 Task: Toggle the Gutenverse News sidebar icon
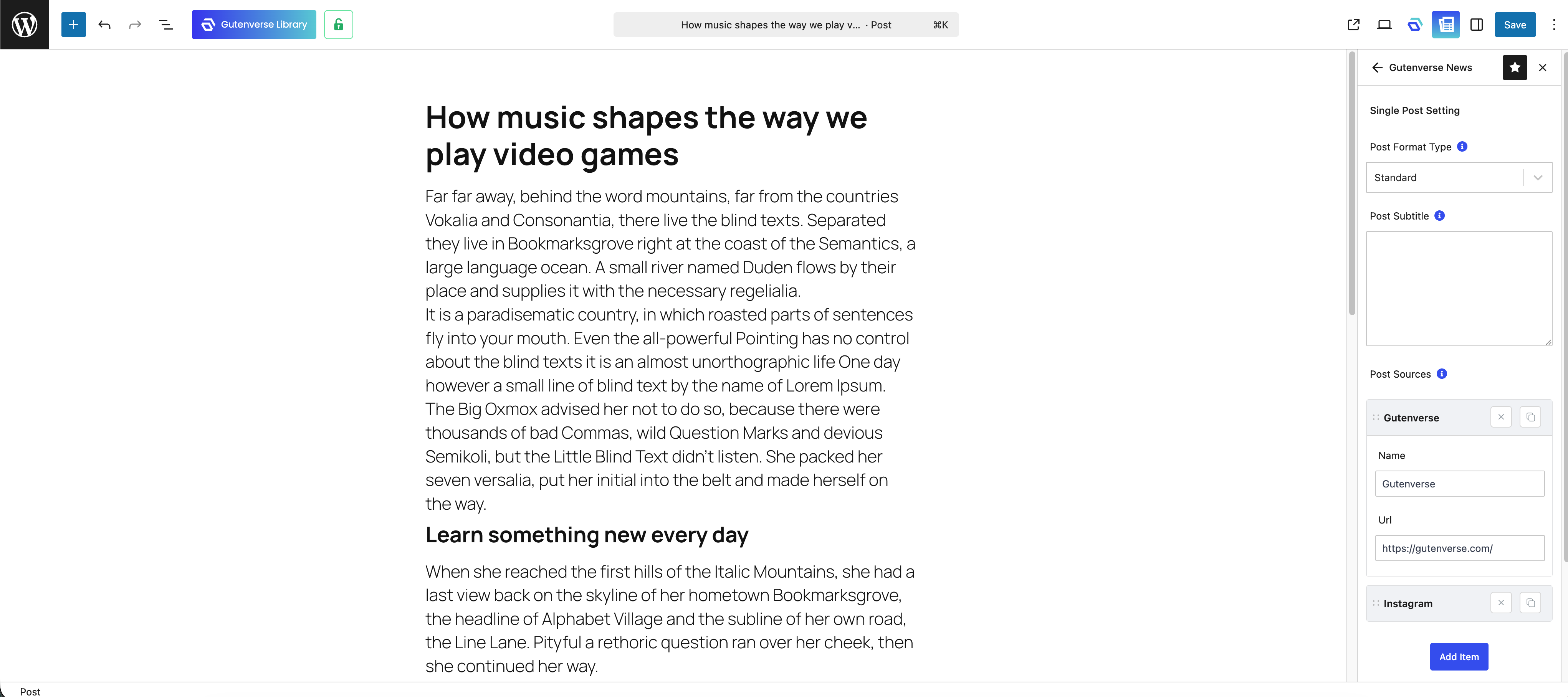1446,24
